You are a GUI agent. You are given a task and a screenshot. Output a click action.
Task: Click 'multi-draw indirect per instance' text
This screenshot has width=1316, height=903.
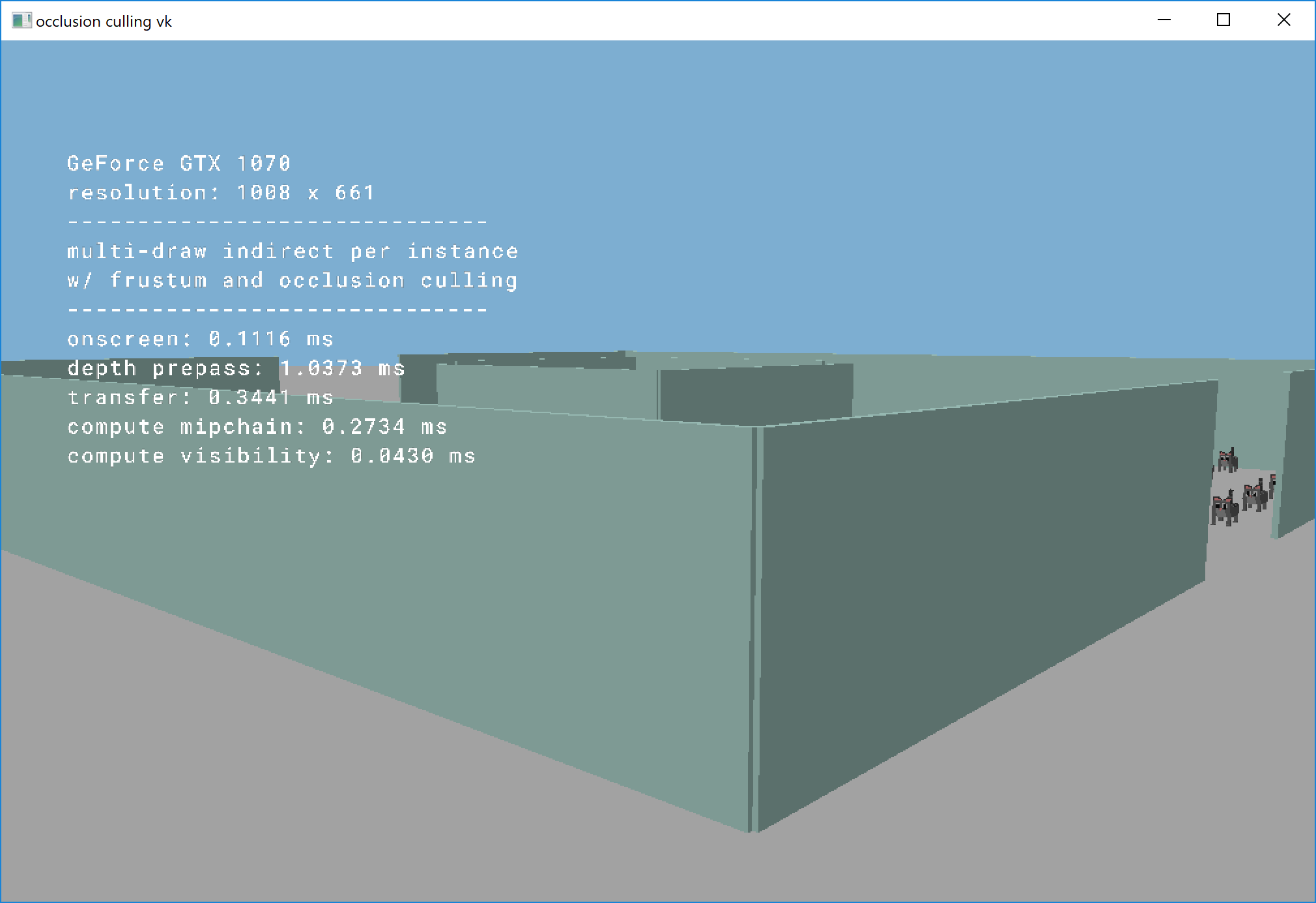(293, 251)
